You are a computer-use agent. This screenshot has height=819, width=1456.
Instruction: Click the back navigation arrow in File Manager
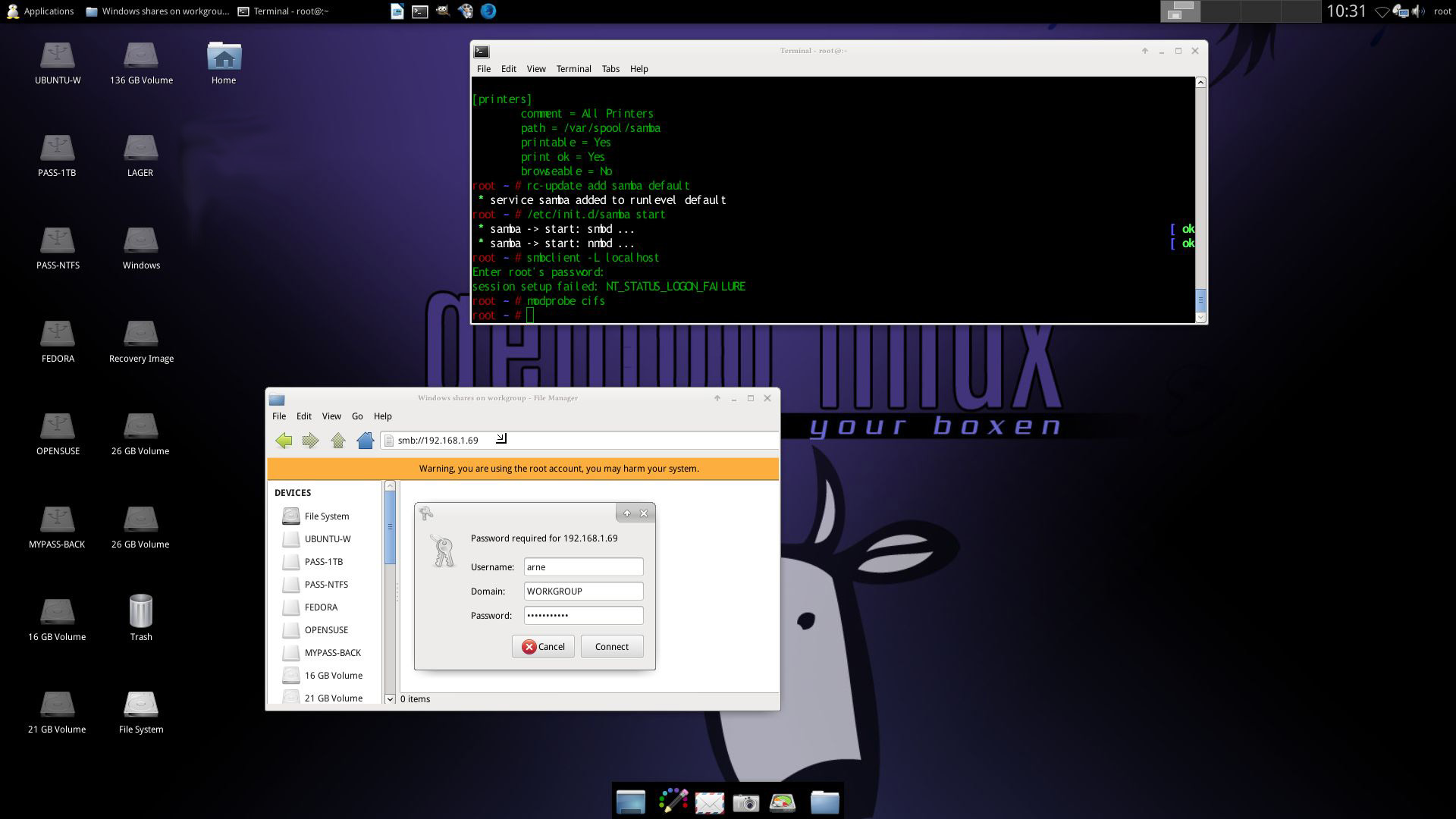(x=284, y=441)
